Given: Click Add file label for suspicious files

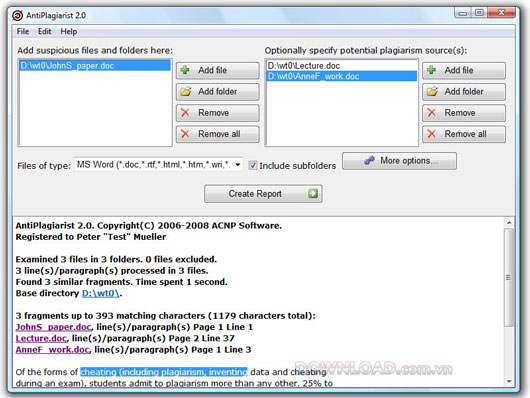Looking at the screenshot, I should pyautogui.click(x=213, y=70).
